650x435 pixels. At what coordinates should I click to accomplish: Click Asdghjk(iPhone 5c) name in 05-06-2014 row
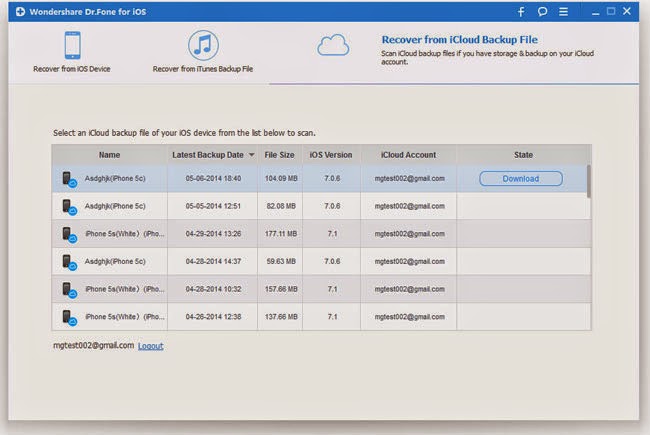pyautogui.click(x=115, y=179)
